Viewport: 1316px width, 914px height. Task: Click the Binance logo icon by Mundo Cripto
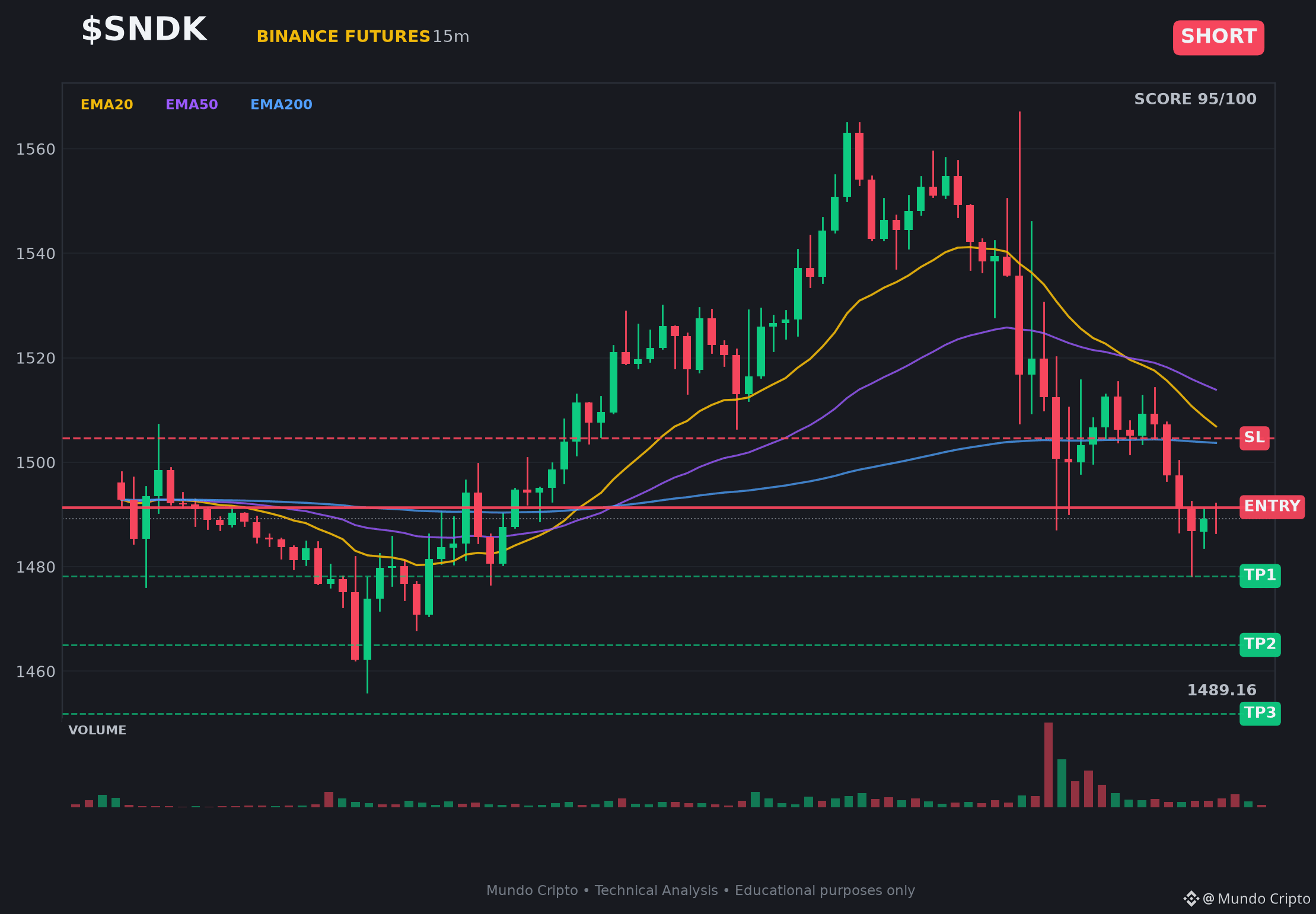pos(1191,899)
